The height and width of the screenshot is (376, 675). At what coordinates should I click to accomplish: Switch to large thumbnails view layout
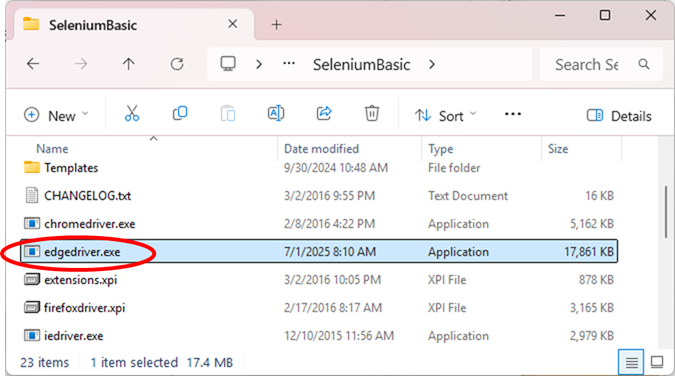coord(657,362)
